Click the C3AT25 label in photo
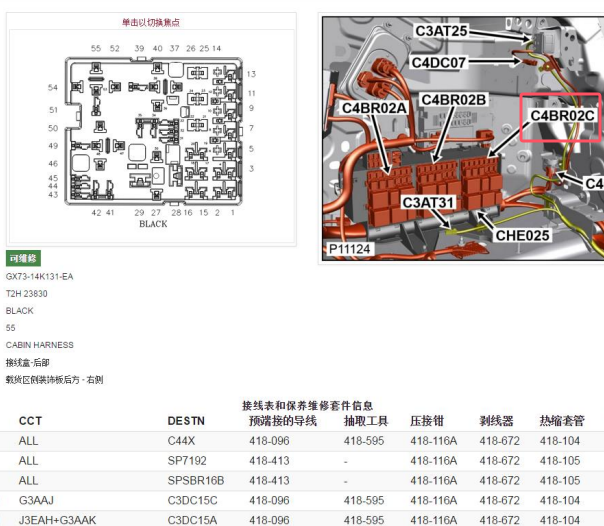This screenshot has width=604, height=526. pyautogui.click(x=441, y=31)
